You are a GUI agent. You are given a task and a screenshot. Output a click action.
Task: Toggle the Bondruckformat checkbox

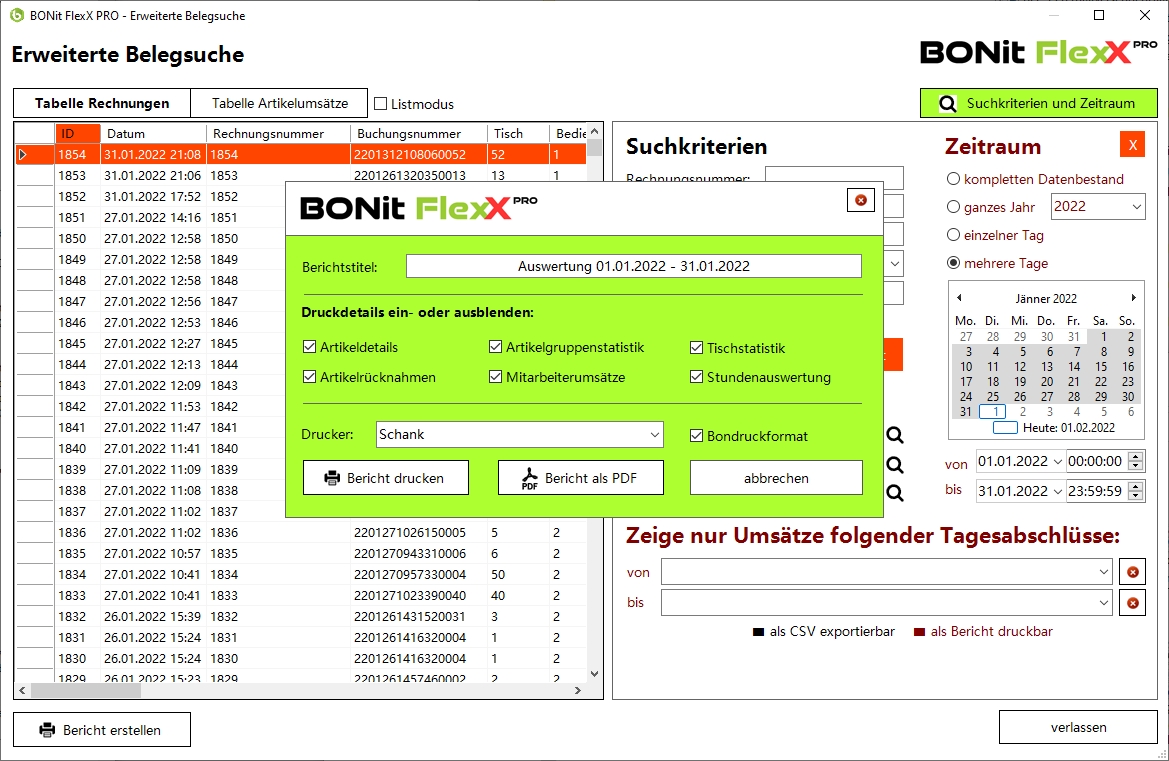pyautogui.click(x=697, y=436)
